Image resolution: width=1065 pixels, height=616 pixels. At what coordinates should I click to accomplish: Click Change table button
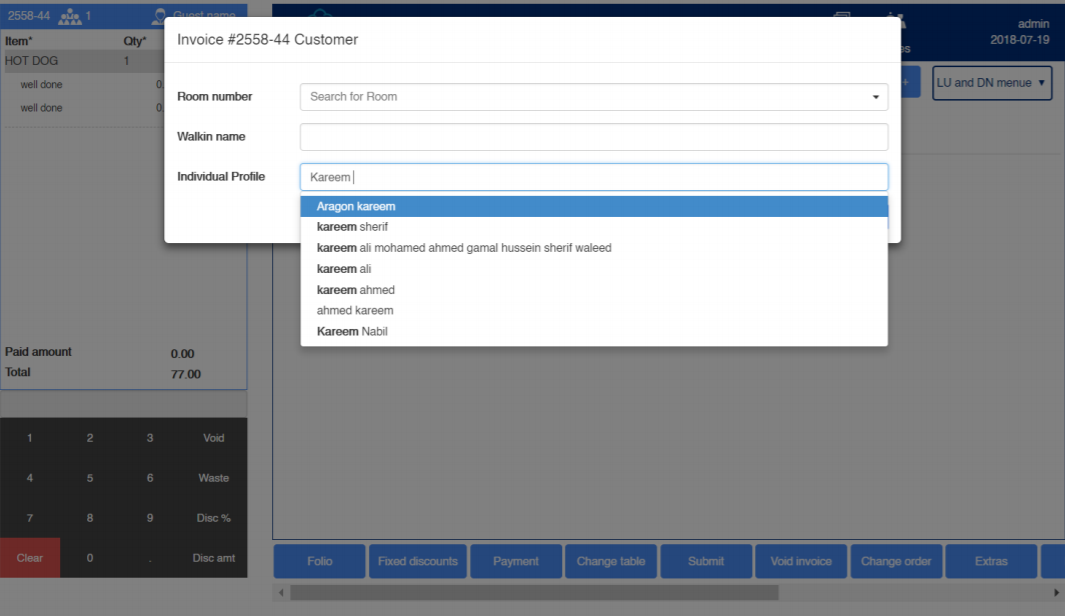pos(611,561)
